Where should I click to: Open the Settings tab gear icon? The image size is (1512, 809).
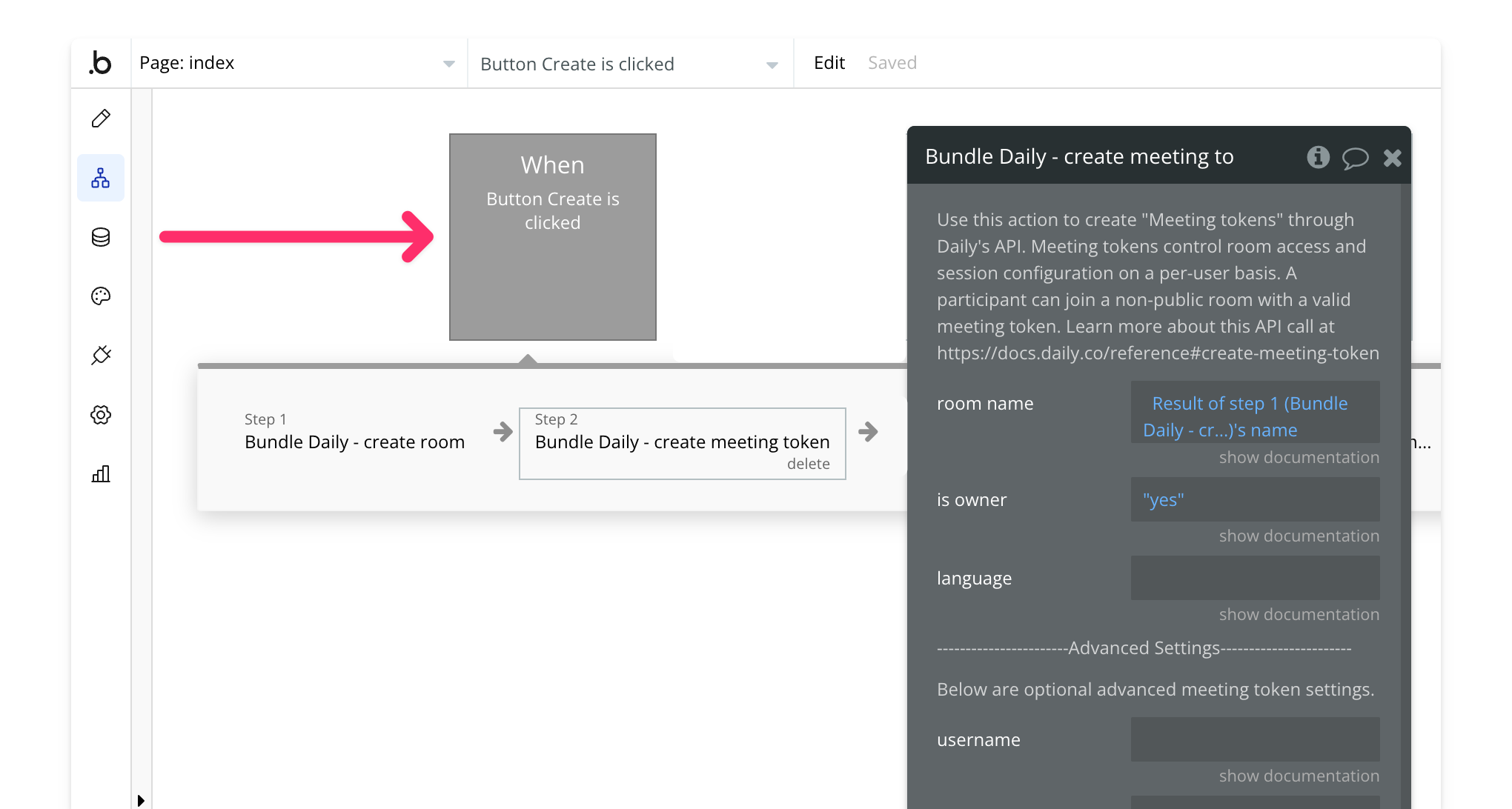point(101,415)
